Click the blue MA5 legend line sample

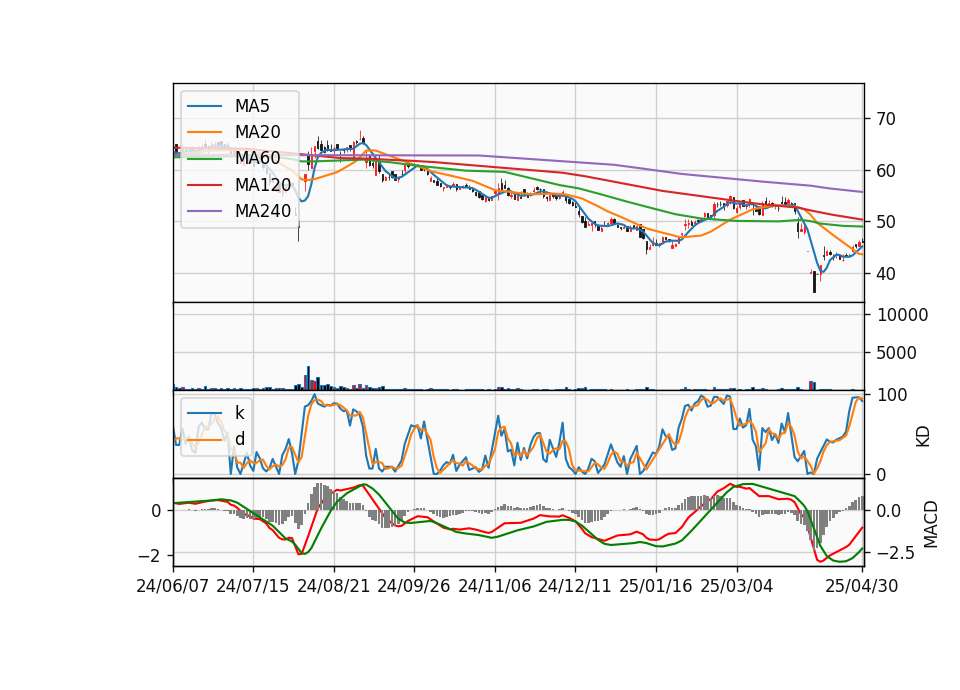coord(204,106)
